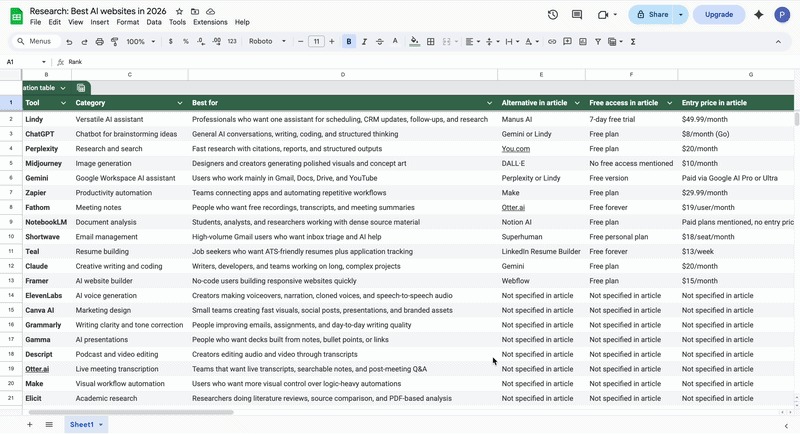The width and height of the screenshot is (800, 434).
Task: Increase decimal places
Action: [x=216, y=42]
